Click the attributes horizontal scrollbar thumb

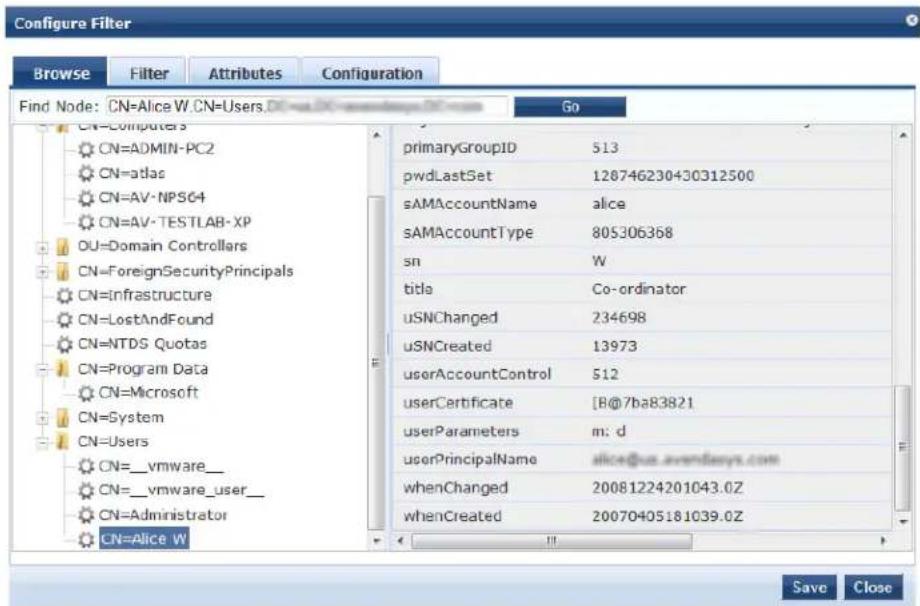point(552,540)
